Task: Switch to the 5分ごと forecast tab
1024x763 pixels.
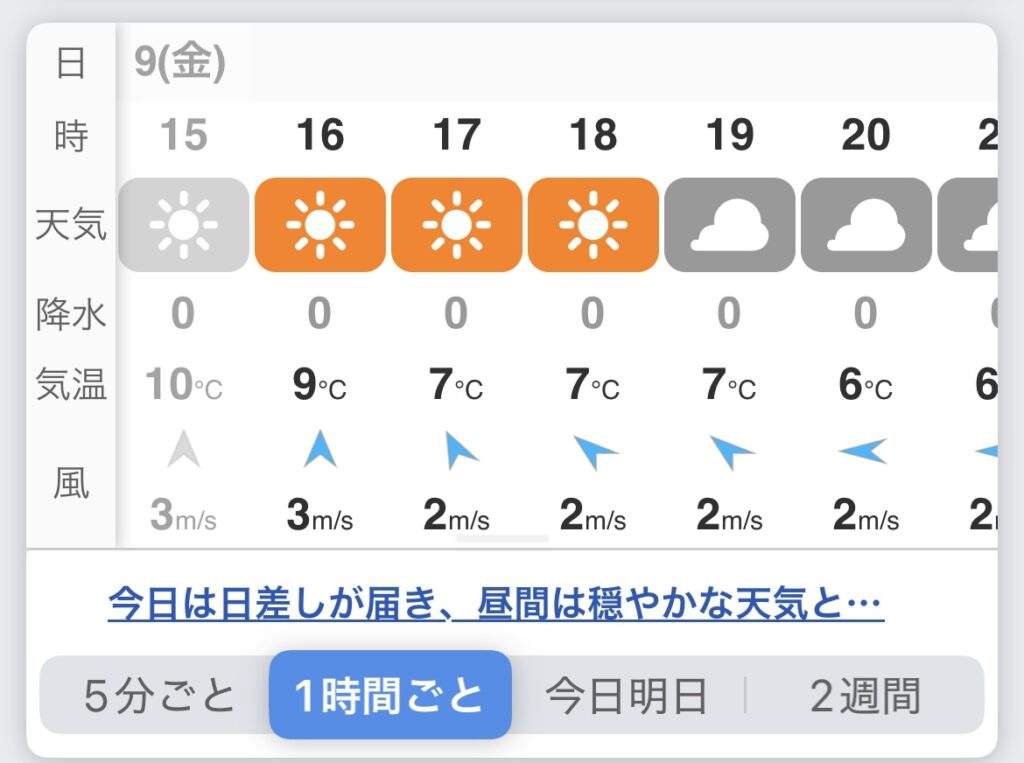Action: click(x=159, y=696)
